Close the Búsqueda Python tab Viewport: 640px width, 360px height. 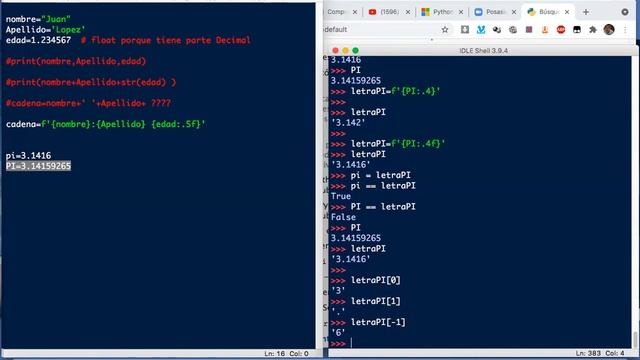click(x=567, y=12)
